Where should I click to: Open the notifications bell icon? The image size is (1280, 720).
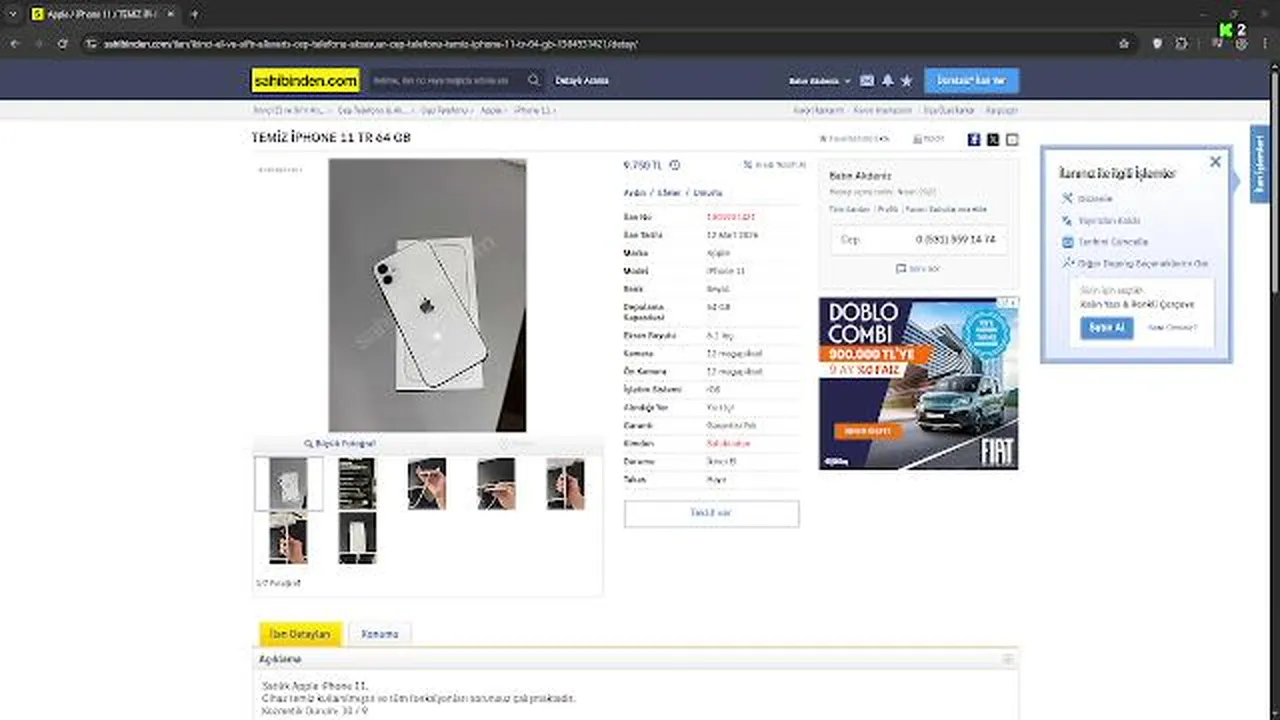coord(887,81)
